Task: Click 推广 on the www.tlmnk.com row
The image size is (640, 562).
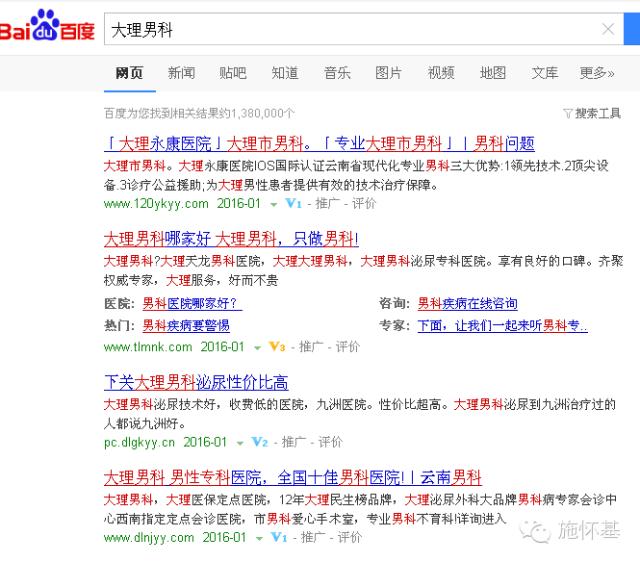Action: (x=311, y=347)
